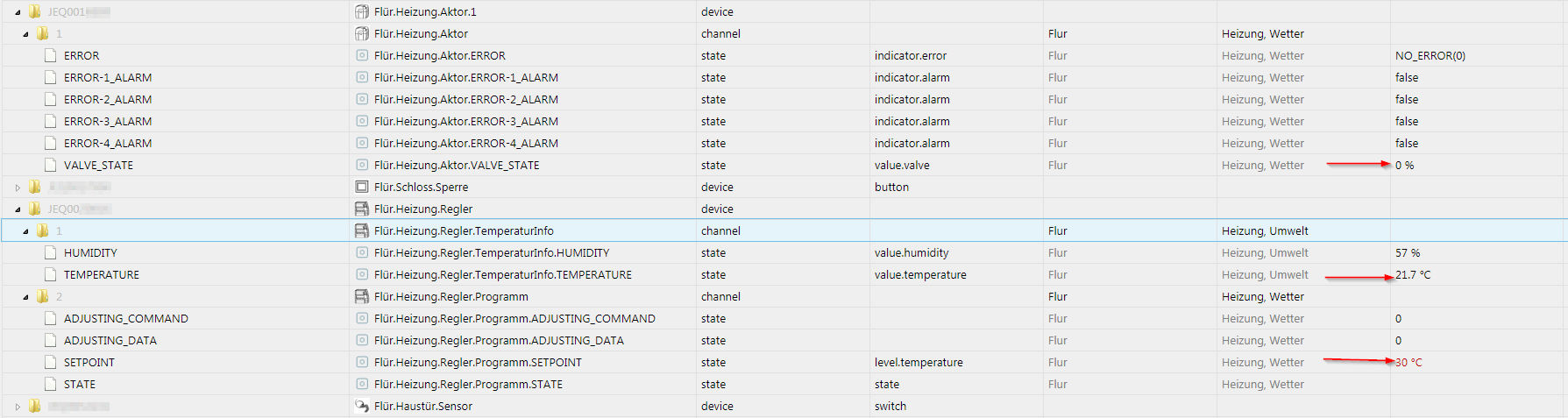This screenshot has height=418, width=1568.
Task: Expand the Flür.Schloss.Sperre device row
Action: (18, 188)
